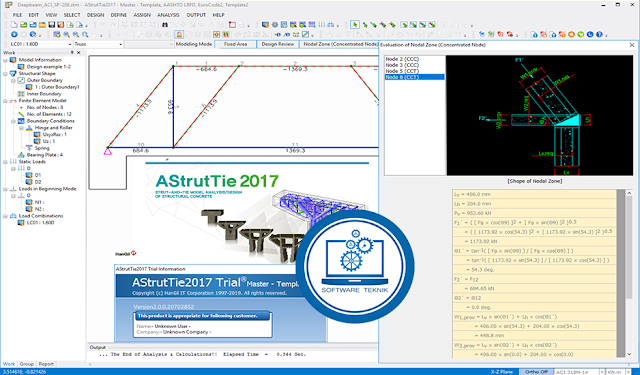Close the Evaluation of Nodal Zone panel
The image size is (640, 375).
pyautogui.click(x=632, y=45)
